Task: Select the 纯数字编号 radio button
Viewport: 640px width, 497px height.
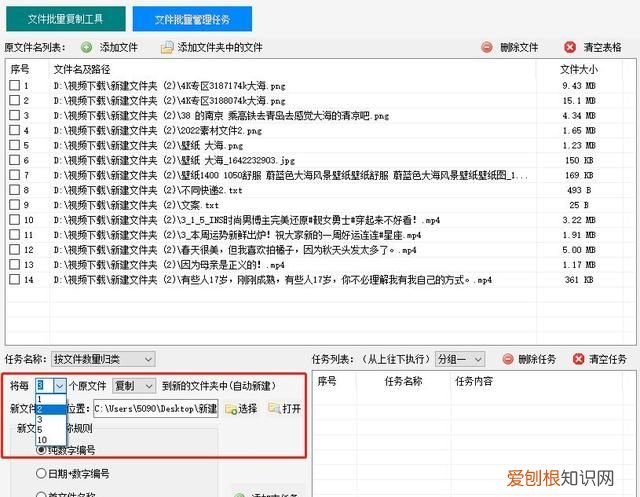Action: click(41, 450)
